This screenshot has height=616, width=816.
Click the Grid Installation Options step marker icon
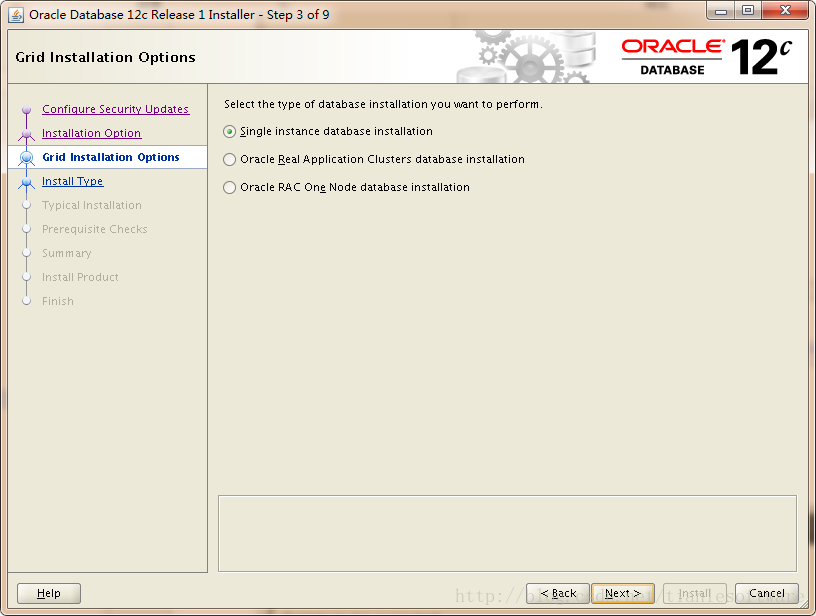27,158
